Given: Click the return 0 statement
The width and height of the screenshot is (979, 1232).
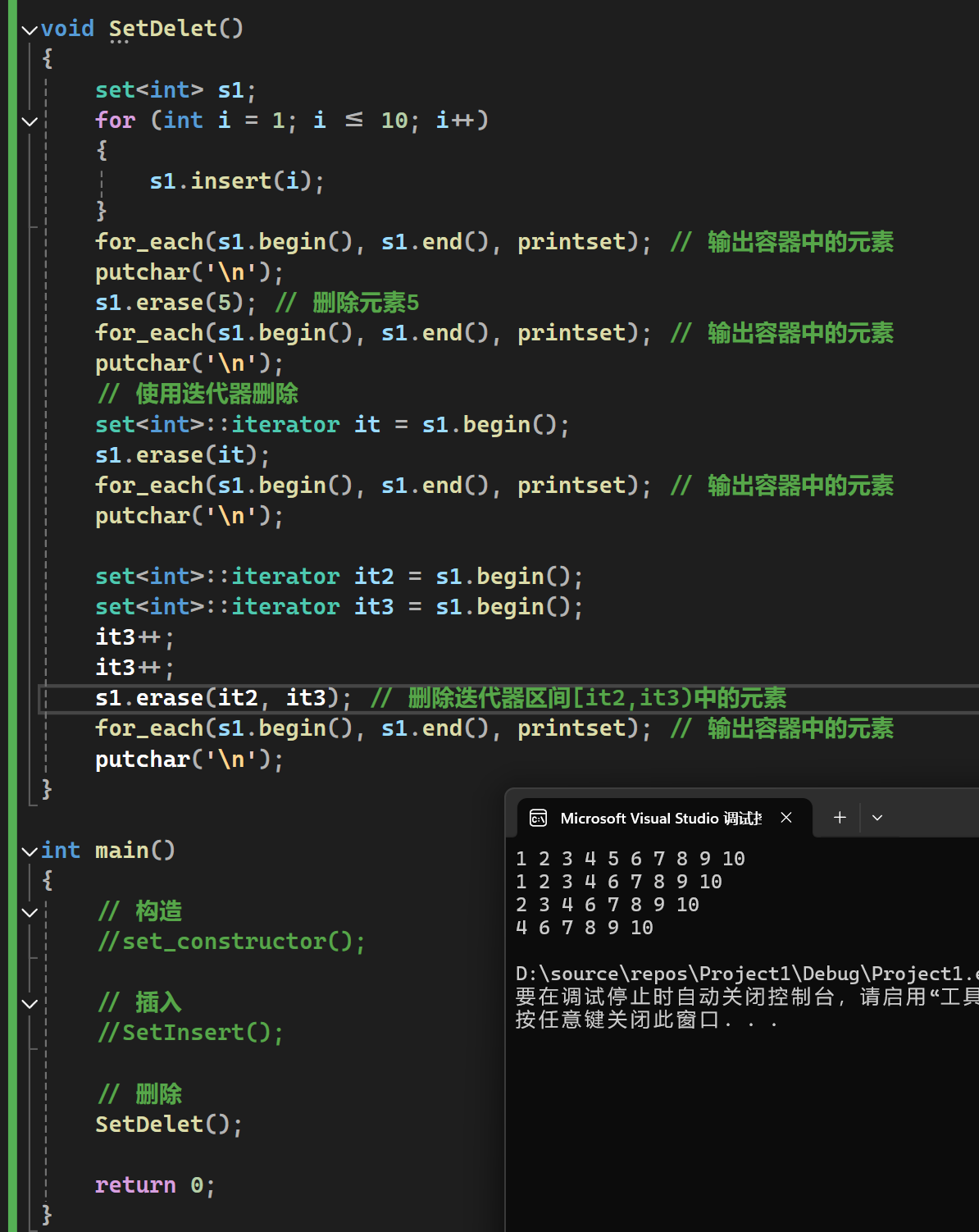Looking at the screenshot, I should tap(154, 1185).
